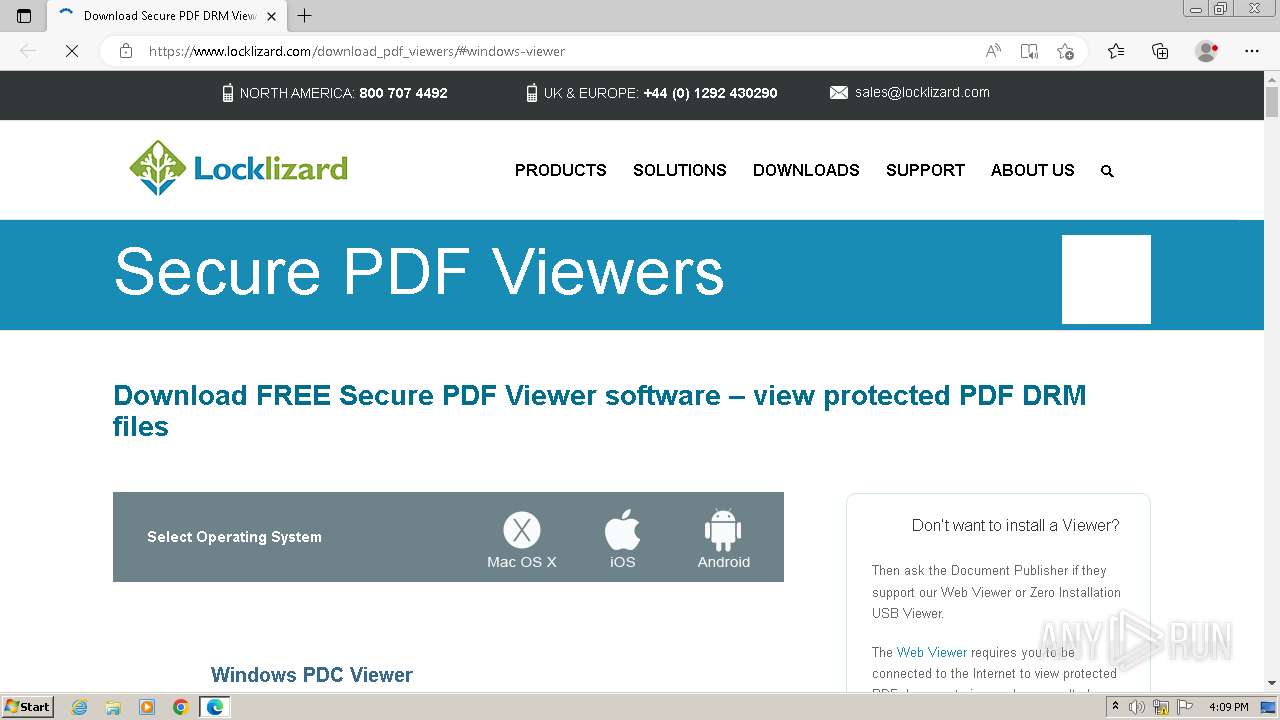This screenshot has width=1280, height=720.
Task: Click the sales@locklizard.com email link
Action: (x=922, y=92)
